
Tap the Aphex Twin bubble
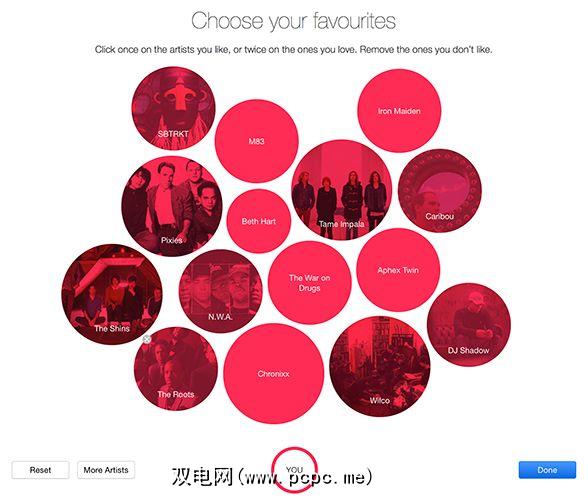tap(398, 270)
